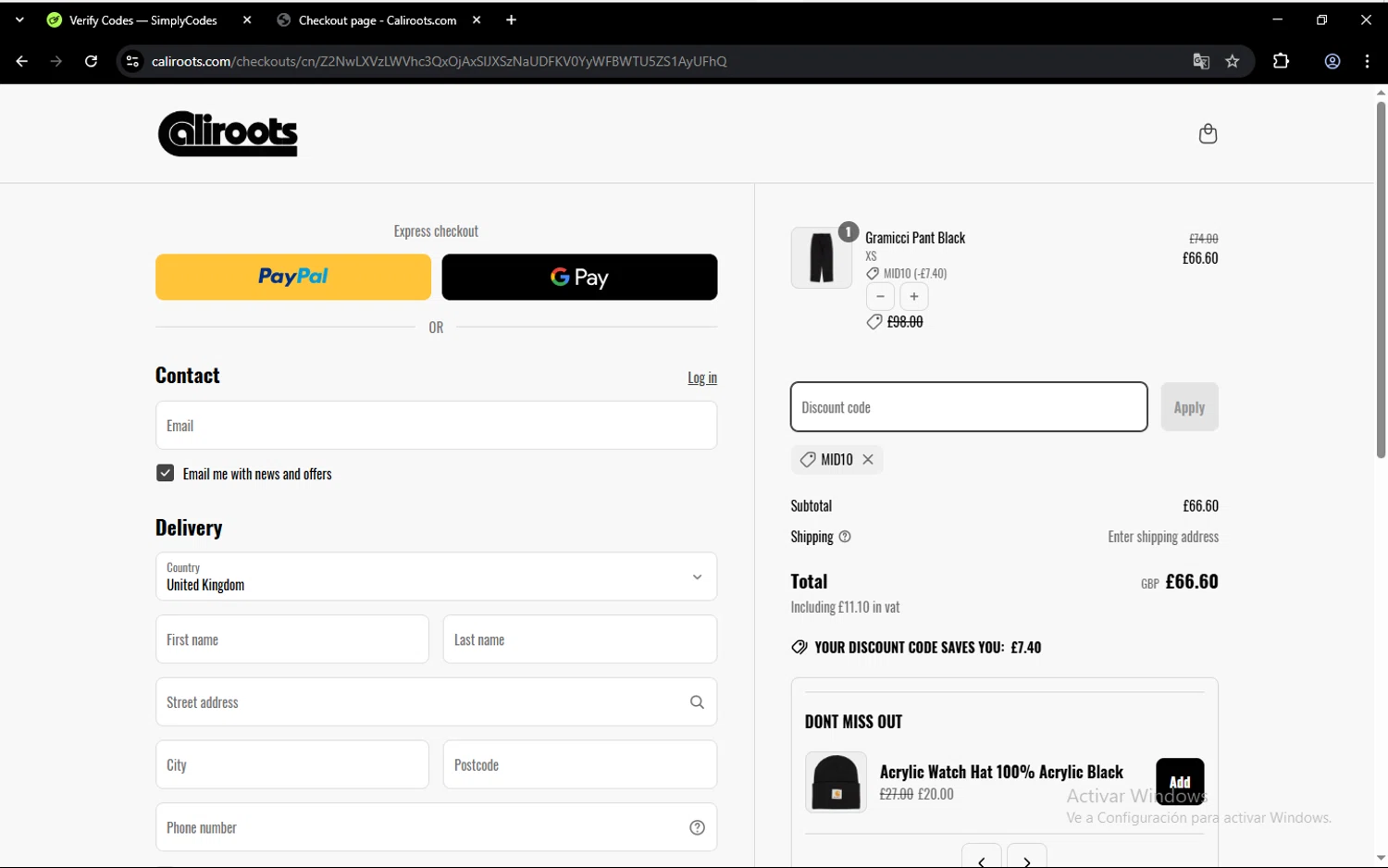Focus the First name field
1388x868 pixels.
pos(292,639)
